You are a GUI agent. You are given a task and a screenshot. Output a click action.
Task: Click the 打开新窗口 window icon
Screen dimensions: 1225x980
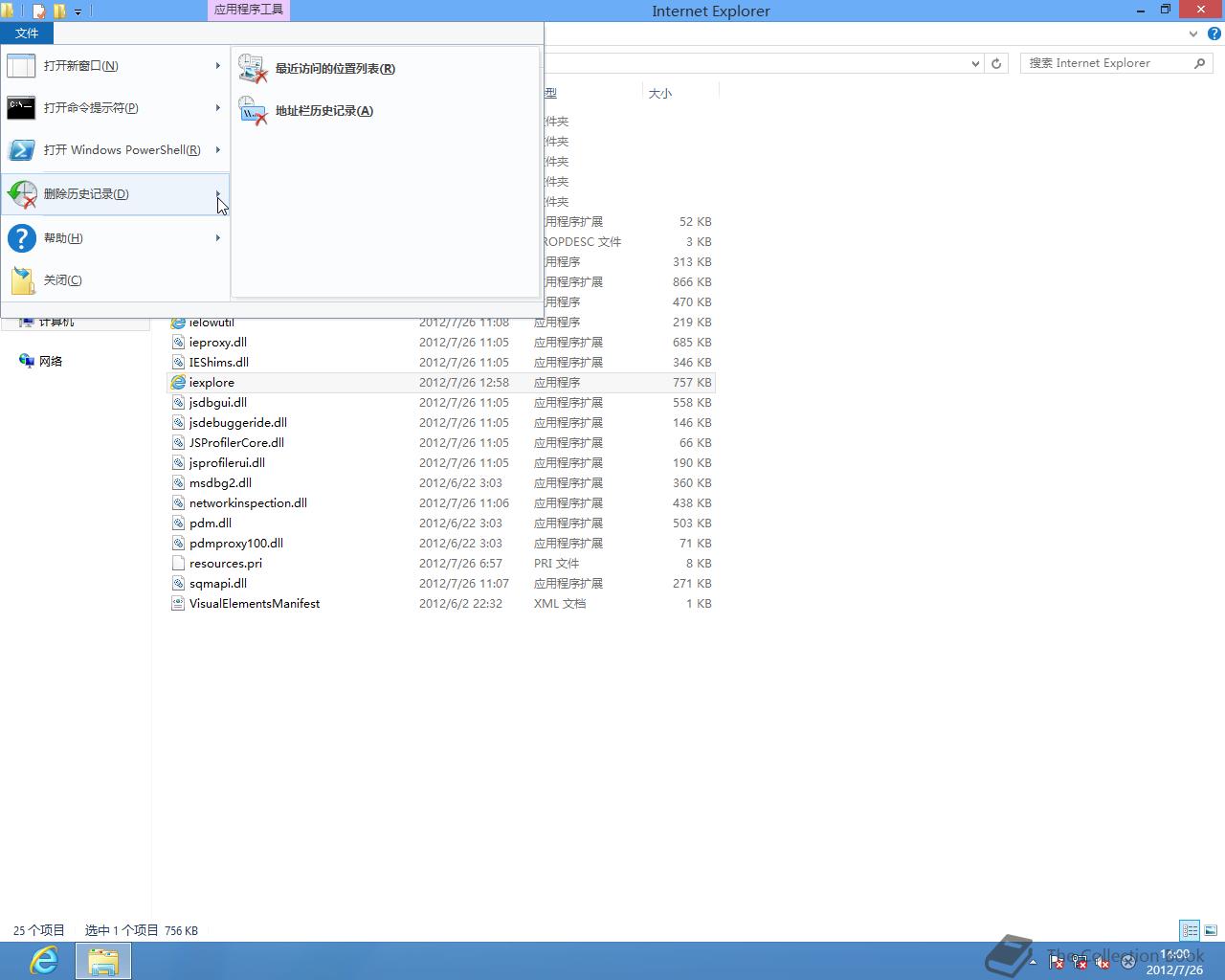(x=21, y=66)
